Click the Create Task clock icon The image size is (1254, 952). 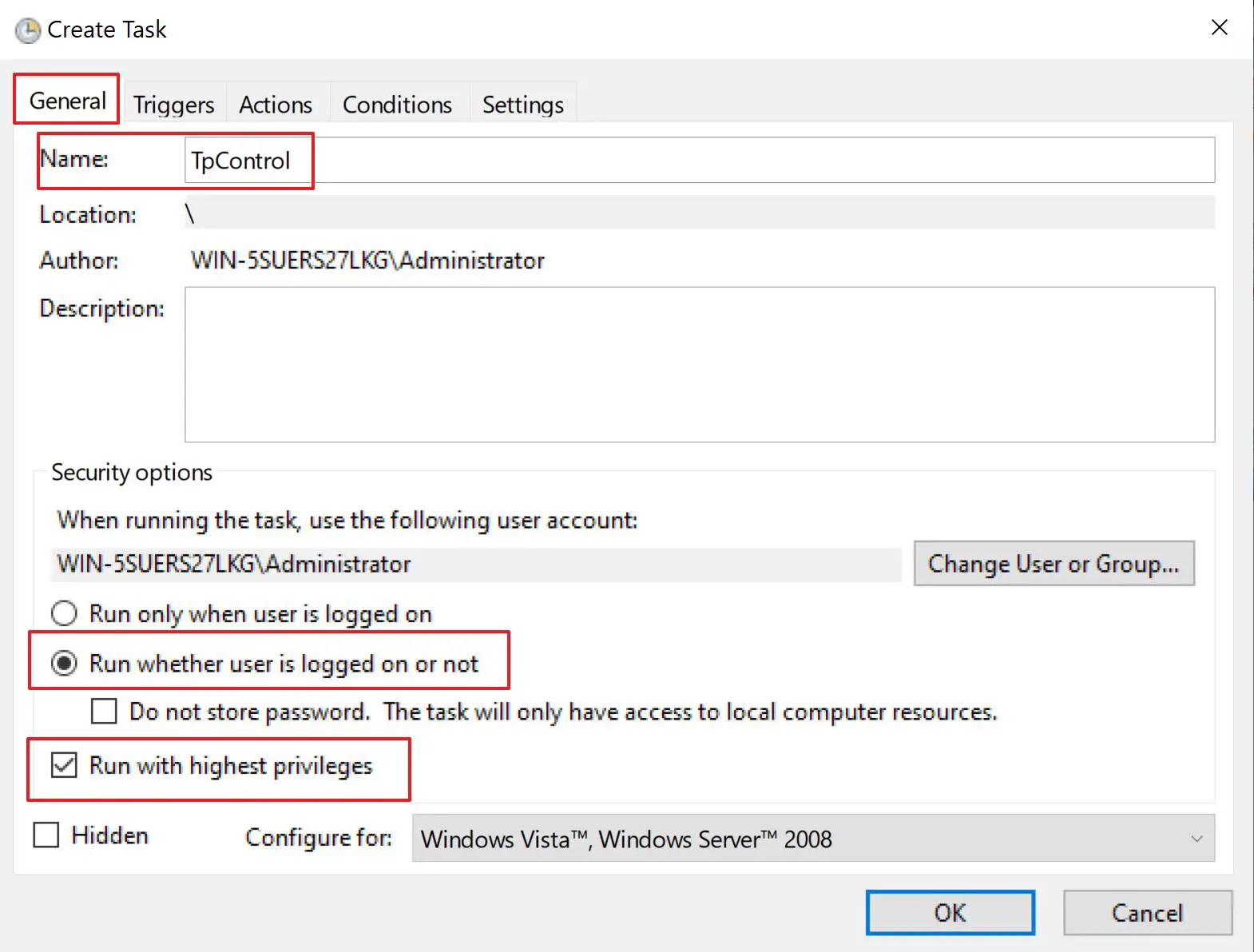coord(27,30)
